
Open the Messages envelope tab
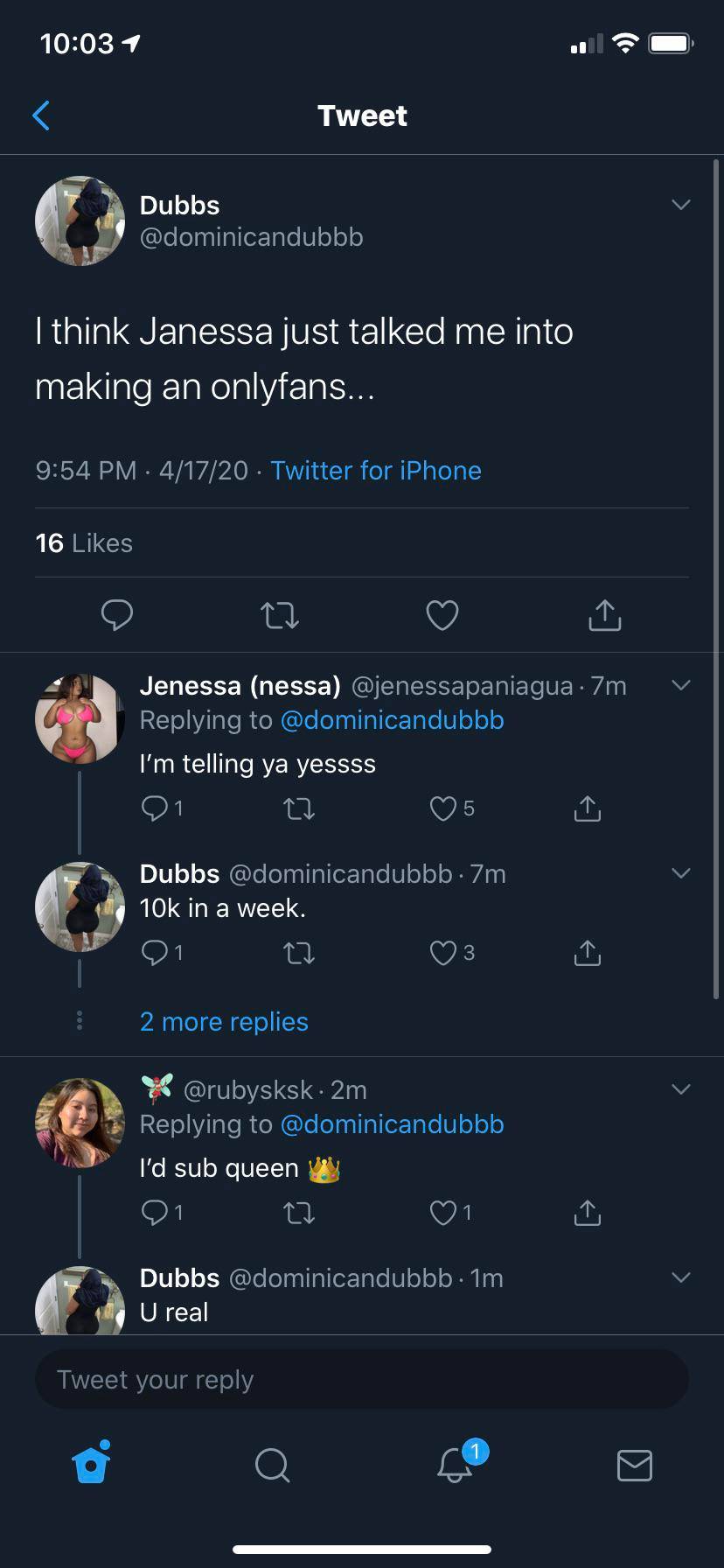tap(634, 1464)
